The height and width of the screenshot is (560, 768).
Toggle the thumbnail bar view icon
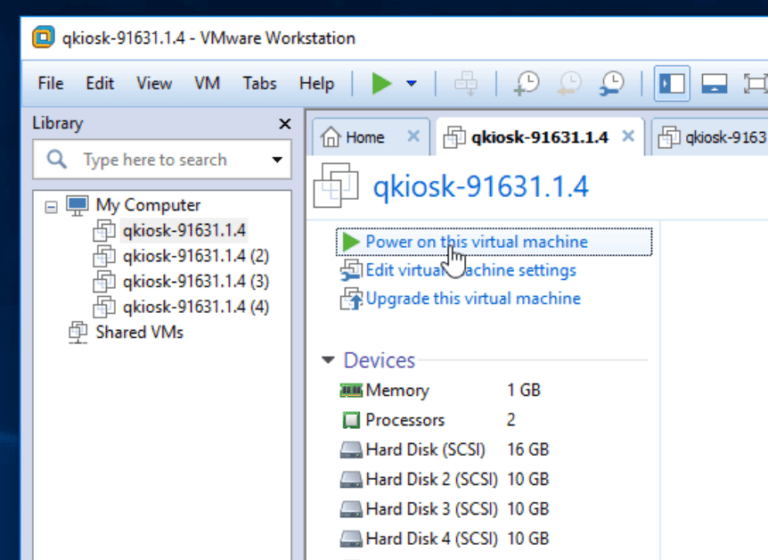(713, 84)
